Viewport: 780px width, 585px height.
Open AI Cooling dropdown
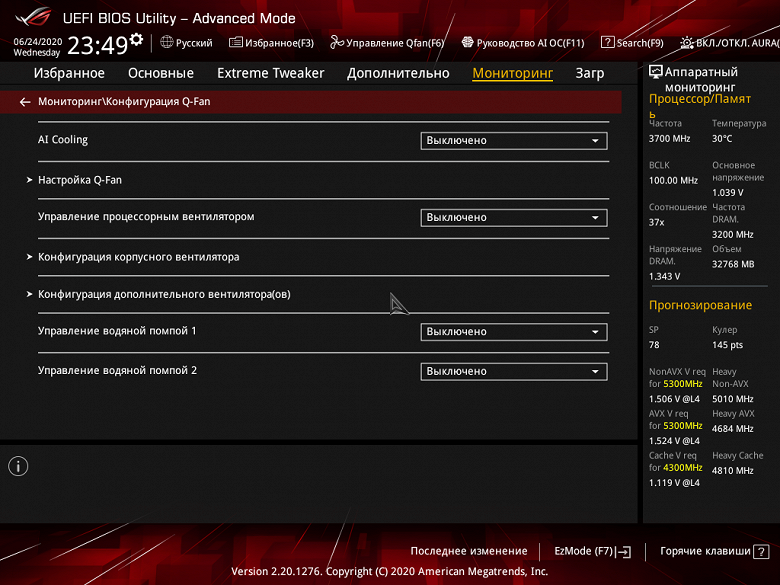pos(513,140)
